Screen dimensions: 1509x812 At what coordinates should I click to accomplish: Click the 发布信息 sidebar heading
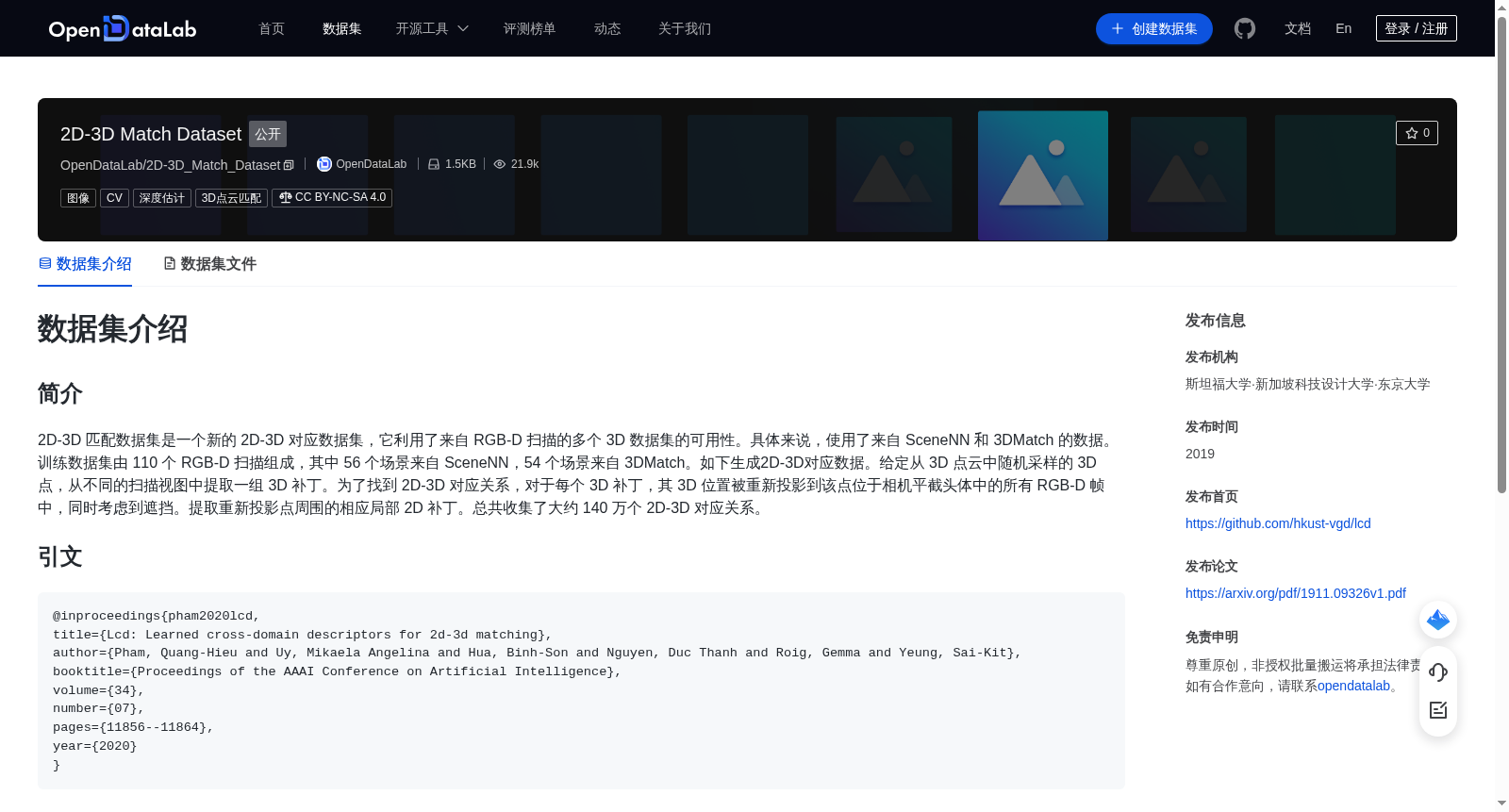(1216, 321)
